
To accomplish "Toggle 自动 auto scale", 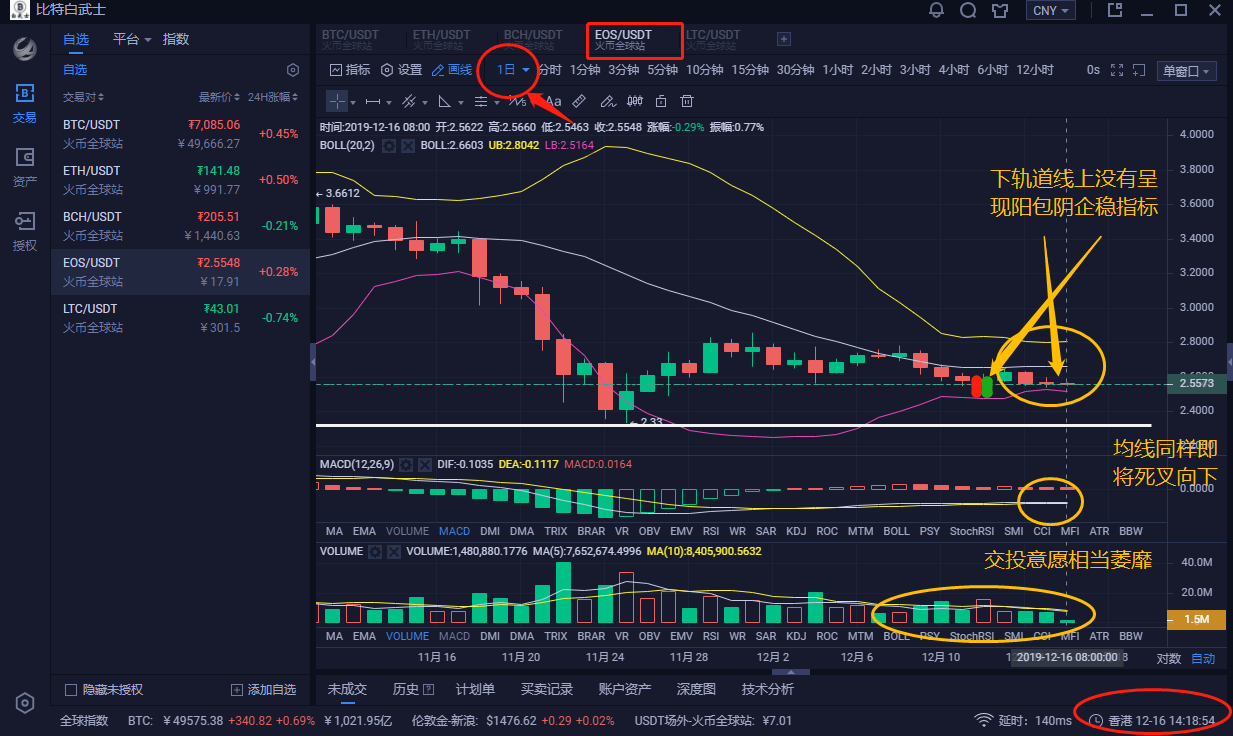I will pyautogui.click(x=1203, y=658).
